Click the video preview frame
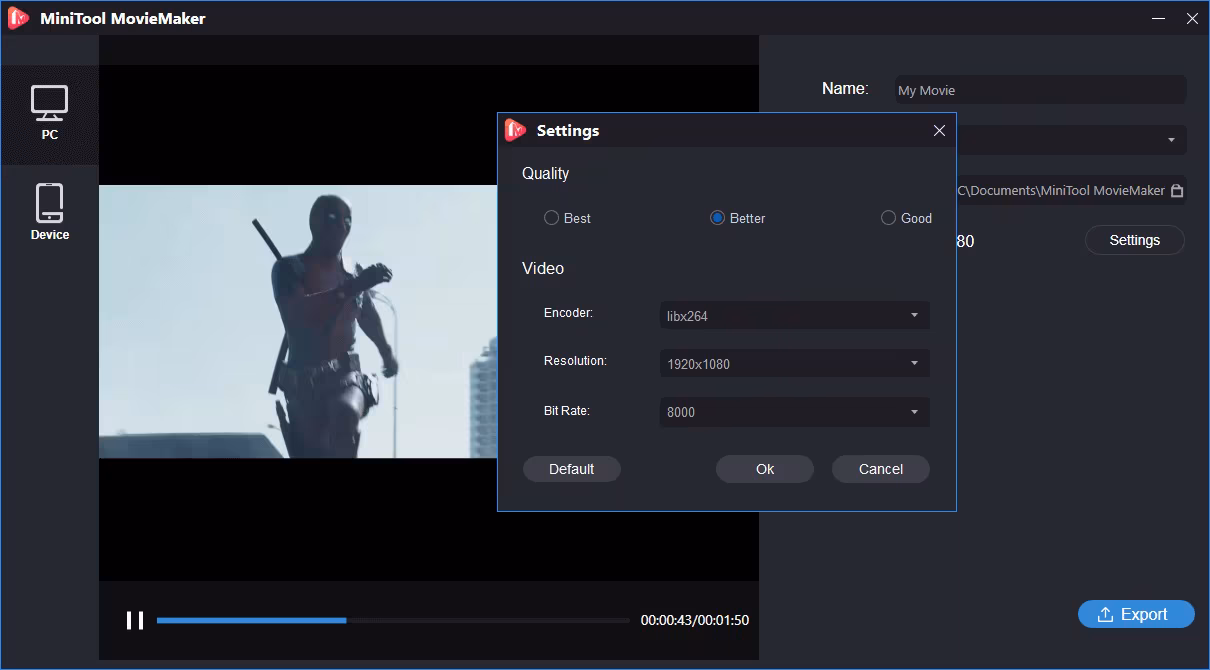The image size is (1210, 670). [x=428, y=321]
